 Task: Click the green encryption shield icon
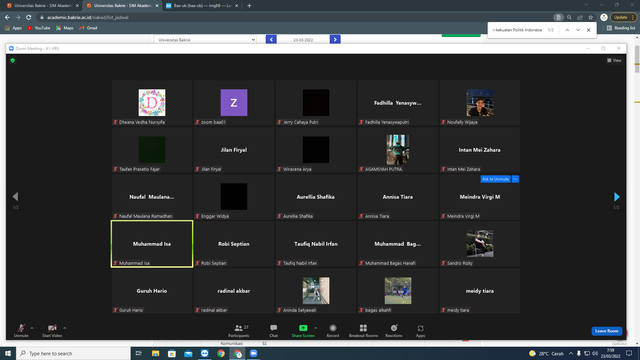pyautogui.click(x=13, y=60)
